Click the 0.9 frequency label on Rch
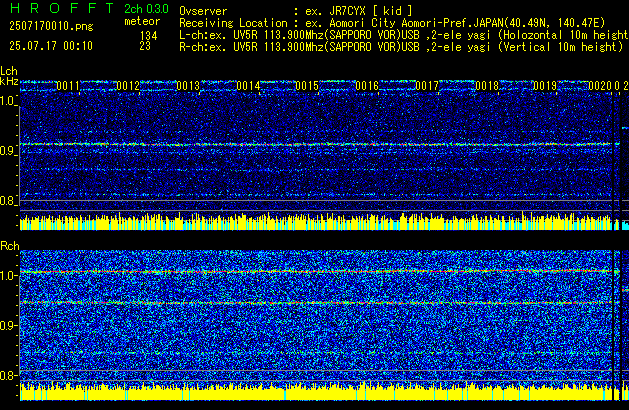The width and height of the screenshot is (629, 410). 8,325
